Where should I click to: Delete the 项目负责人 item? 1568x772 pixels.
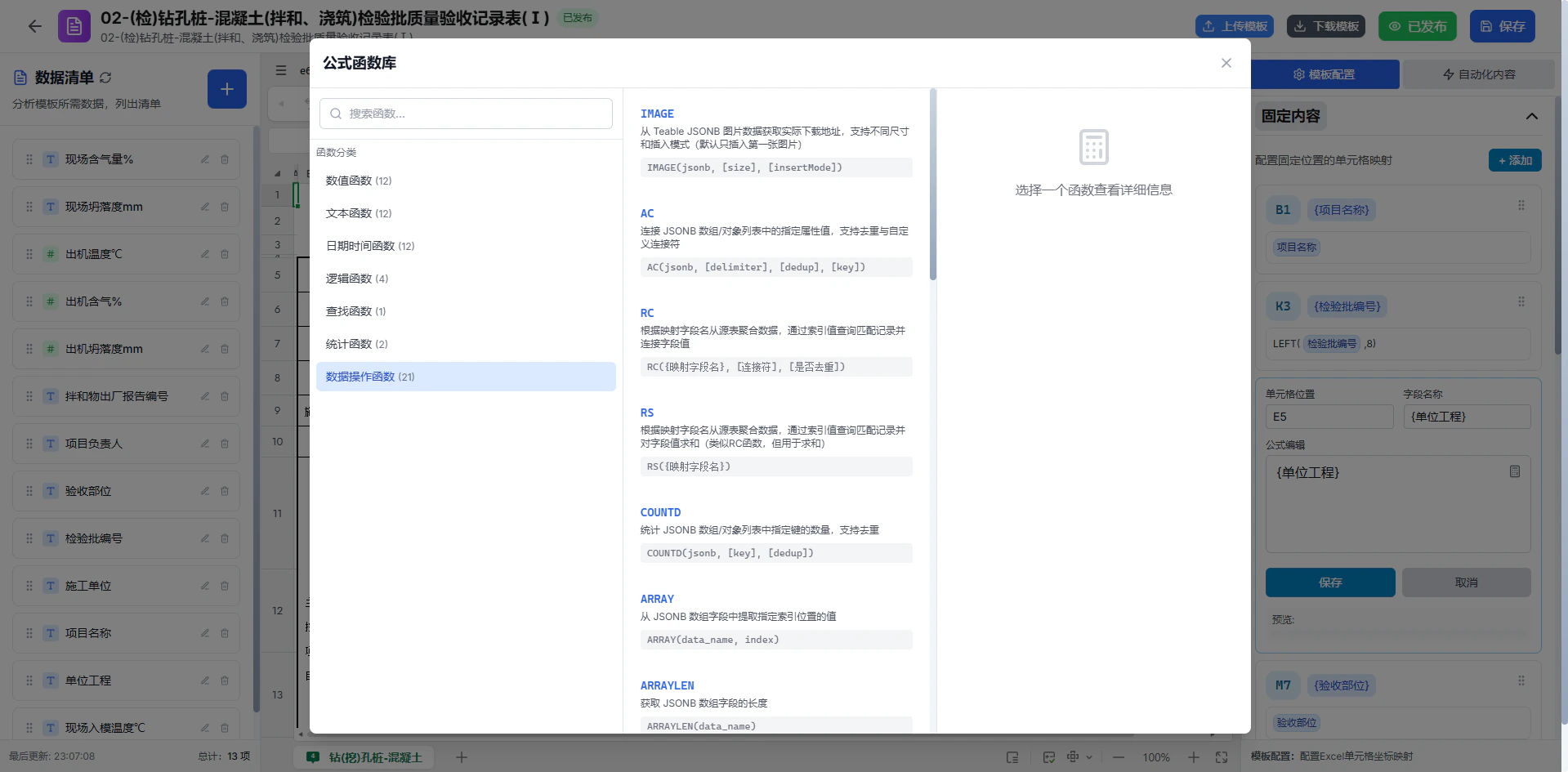click(225, 444)
